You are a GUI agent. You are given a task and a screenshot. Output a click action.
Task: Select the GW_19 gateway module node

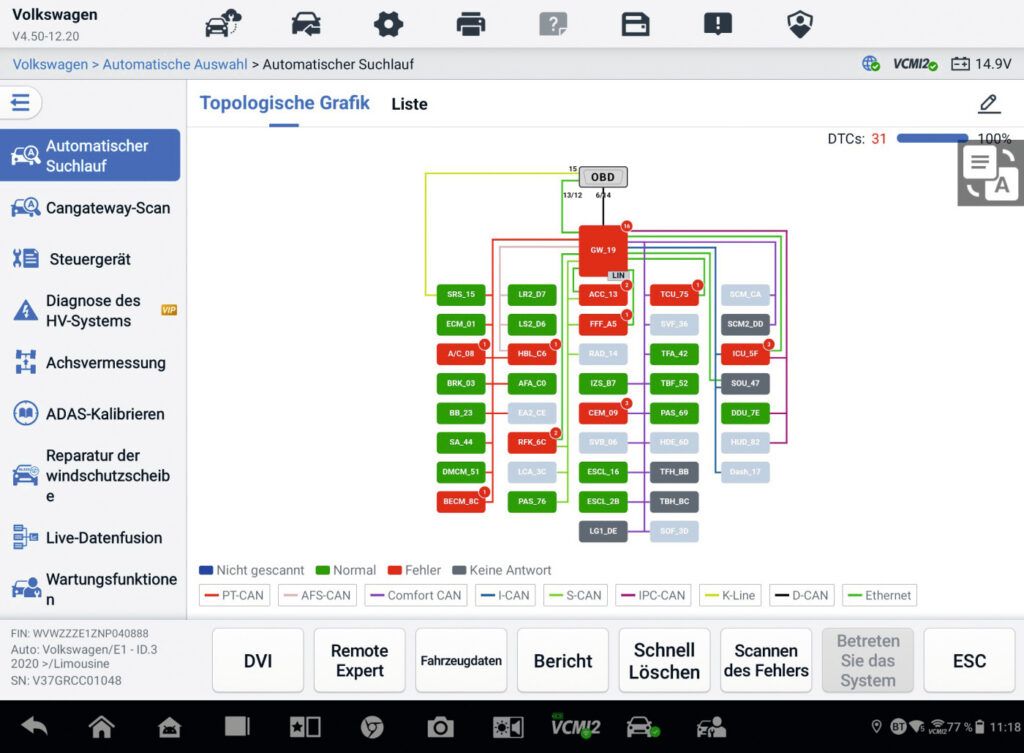[603, 250]
